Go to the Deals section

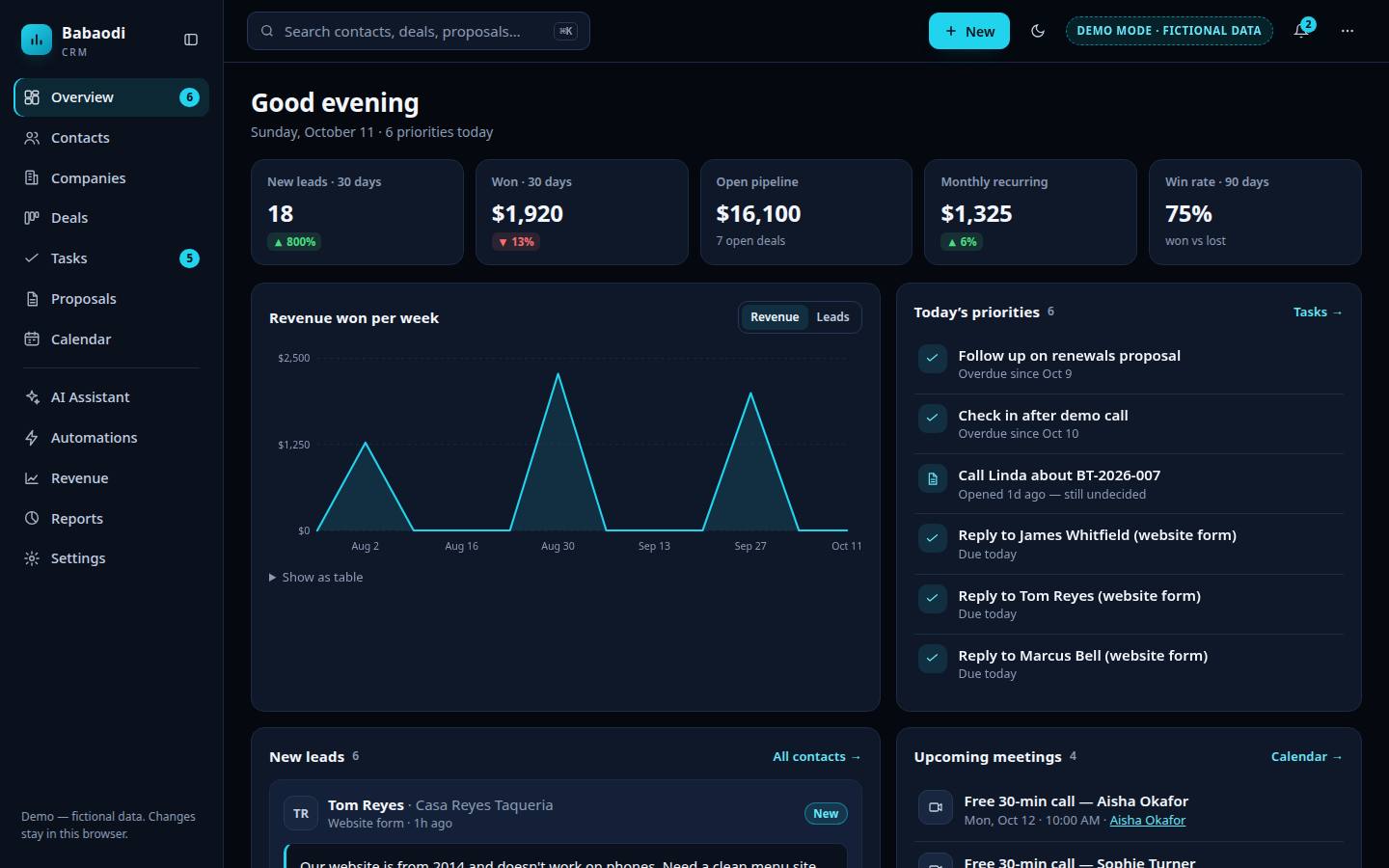[x=111, y=218]
